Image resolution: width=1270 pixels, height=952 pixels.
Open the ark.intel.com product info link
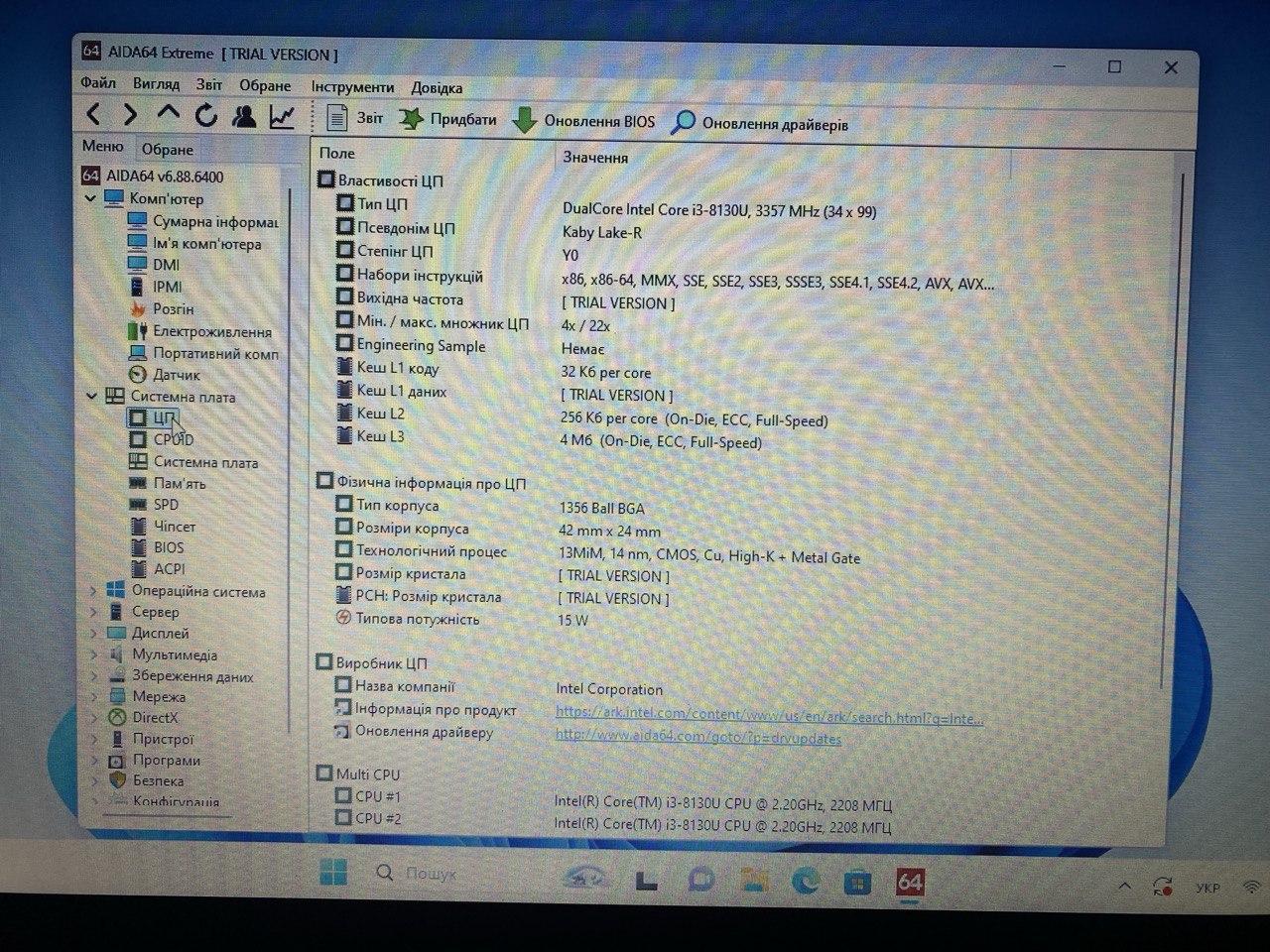(769, 715)
